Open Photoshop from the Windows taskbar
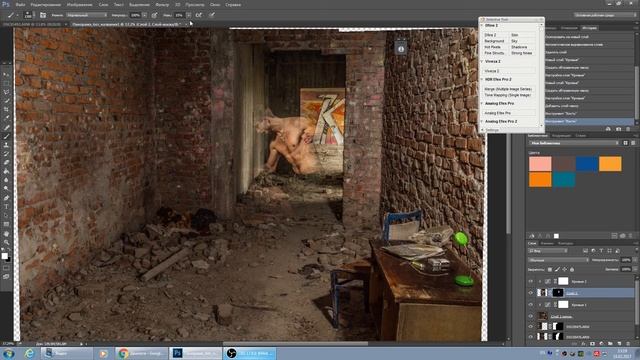Screen dimensions: 640x360 pos(195,353)
